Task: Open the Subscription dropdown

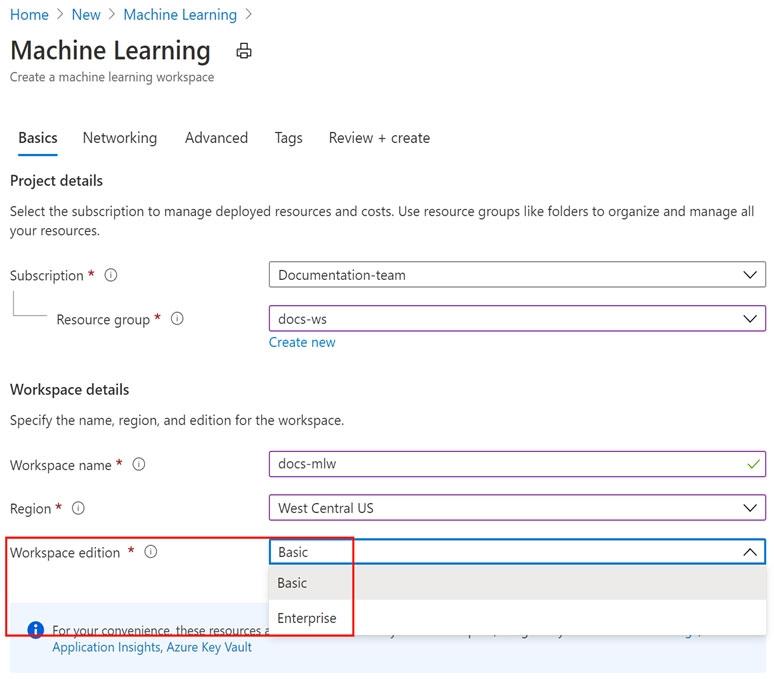Action: [516, 275]
